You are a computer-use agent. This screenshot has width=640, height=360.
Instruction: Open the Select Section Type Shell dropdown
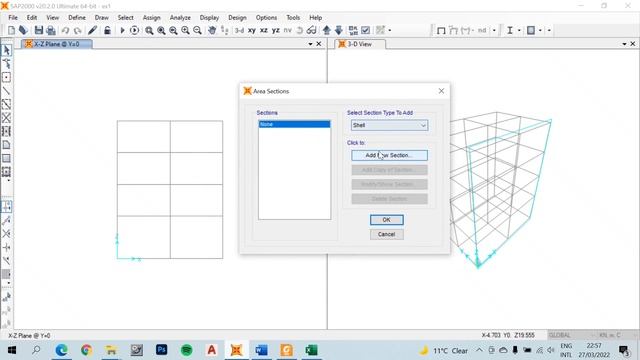(x=389, y=125)
